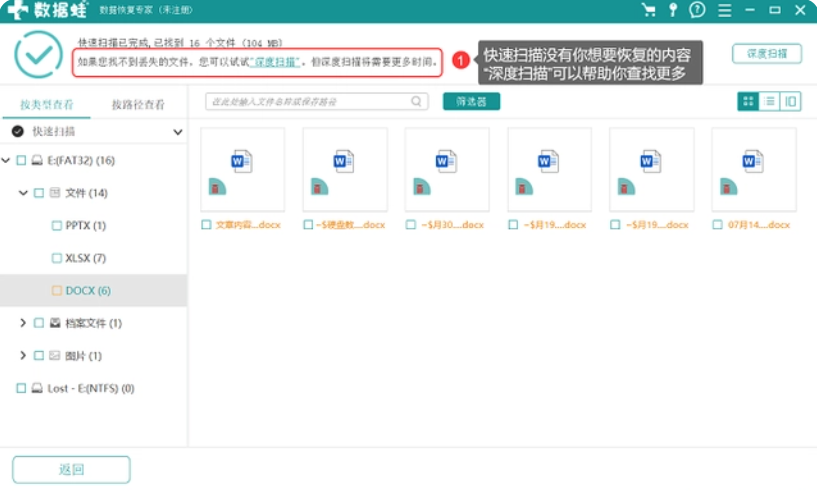Open the hamburger menu in title bar

point(722,10)
